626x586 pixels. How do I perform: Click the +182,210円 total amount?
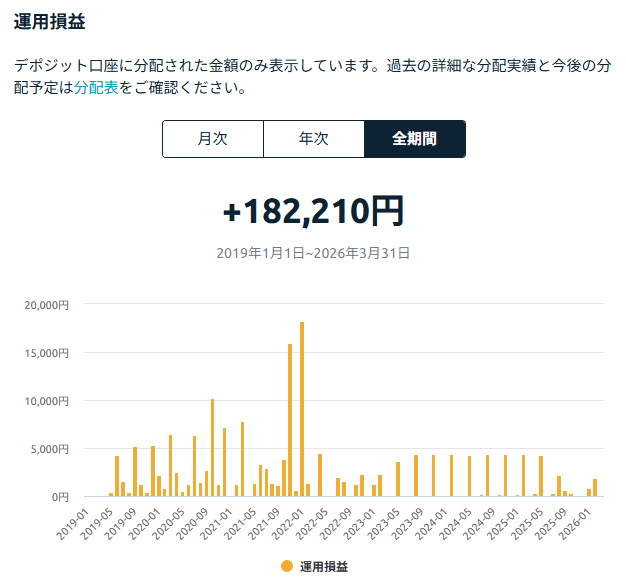point(313,211)
